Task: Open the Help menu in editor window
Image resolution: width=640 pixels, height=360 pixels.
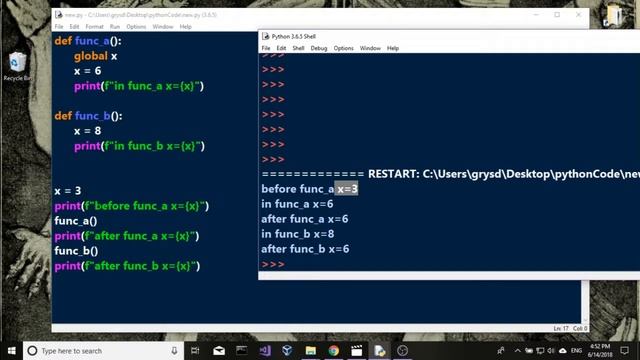Action: [x=185, y=27]
